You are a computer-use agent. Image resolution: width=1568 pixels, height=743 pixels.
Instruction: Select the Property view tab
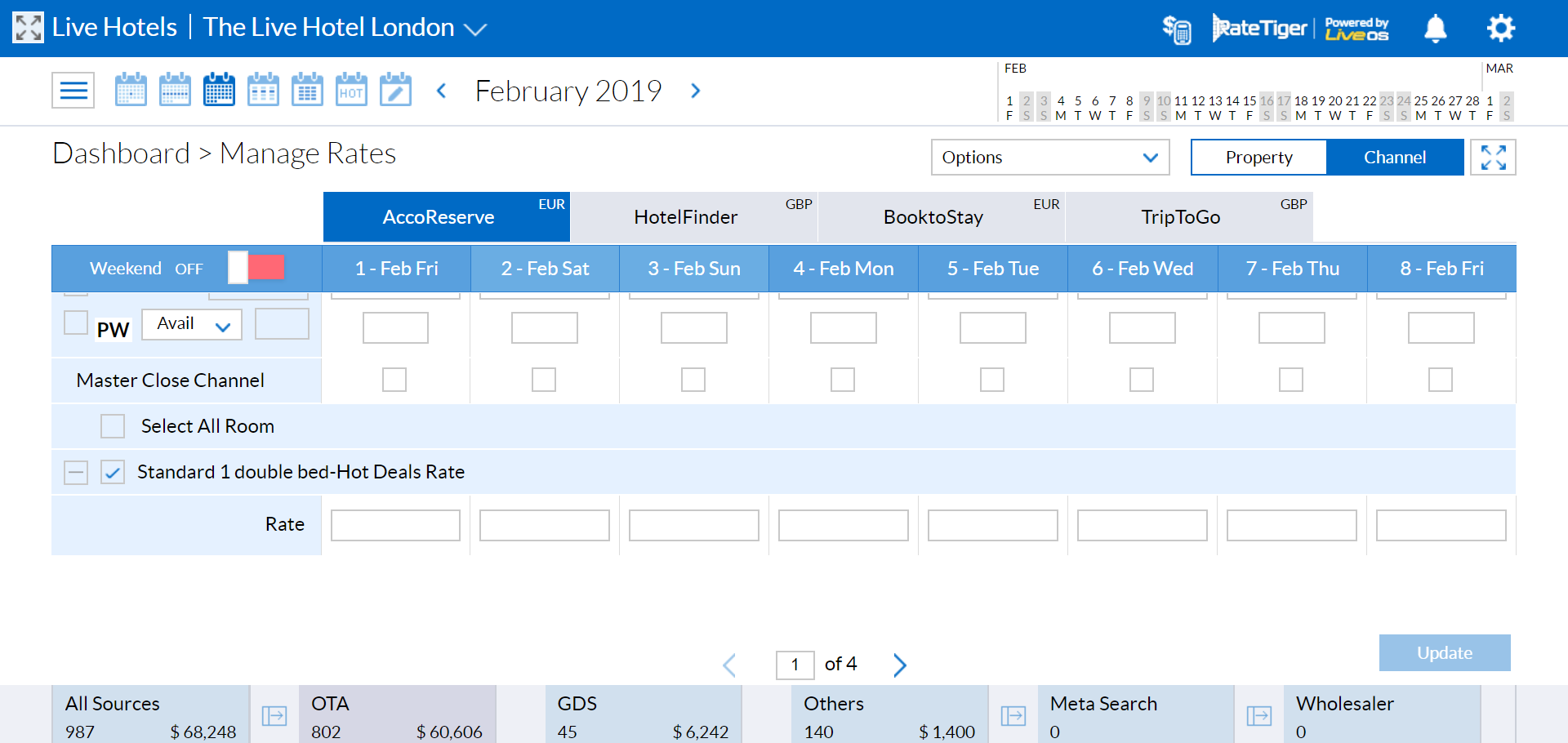click(x=1258, y=157)
